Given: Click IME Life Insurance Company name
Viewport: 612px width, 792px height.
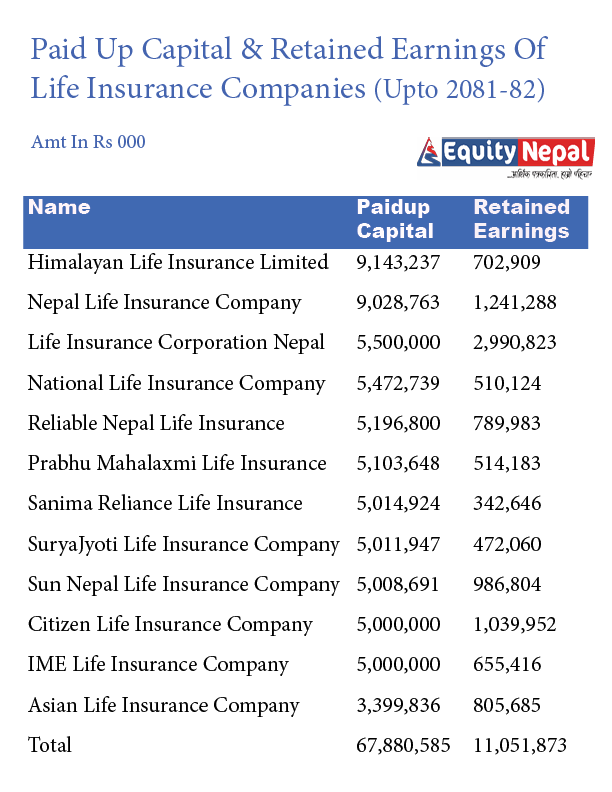Looking at the screenshot, I should 158,665.
